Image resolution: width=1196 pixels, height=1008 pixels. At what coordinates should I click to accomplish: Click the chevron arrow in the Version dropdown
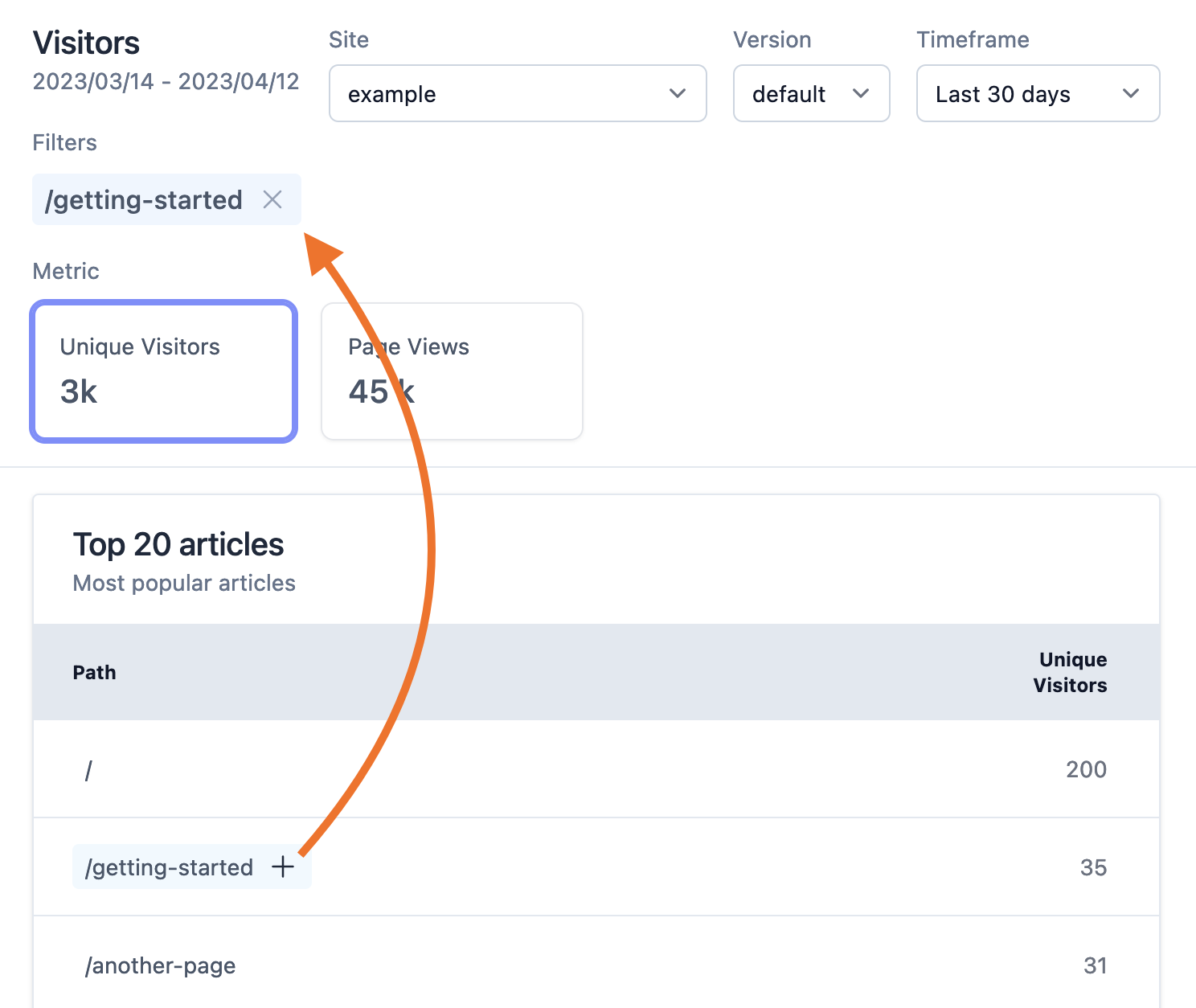pyautogui.click(x=860, y=93)
